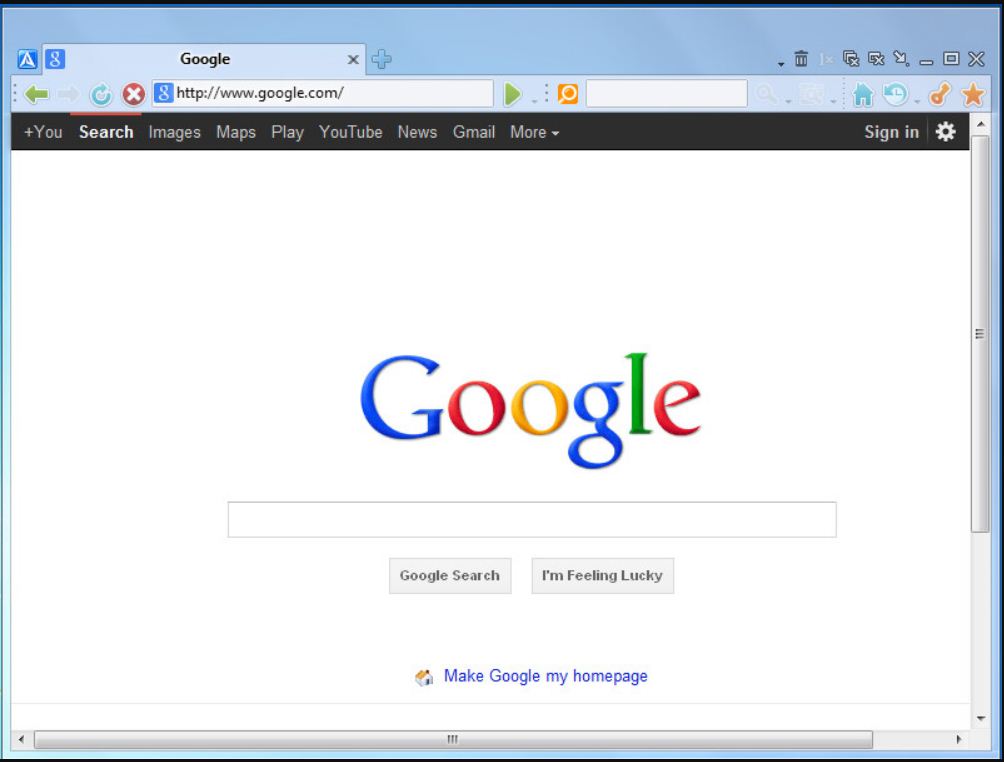
Task: Click the favicon inside the address bar
Action: (164, 93)
